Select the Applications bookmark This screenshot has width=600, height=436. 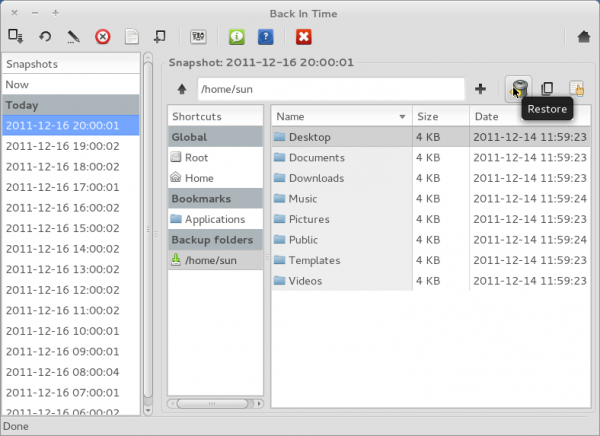click(215, 219)
